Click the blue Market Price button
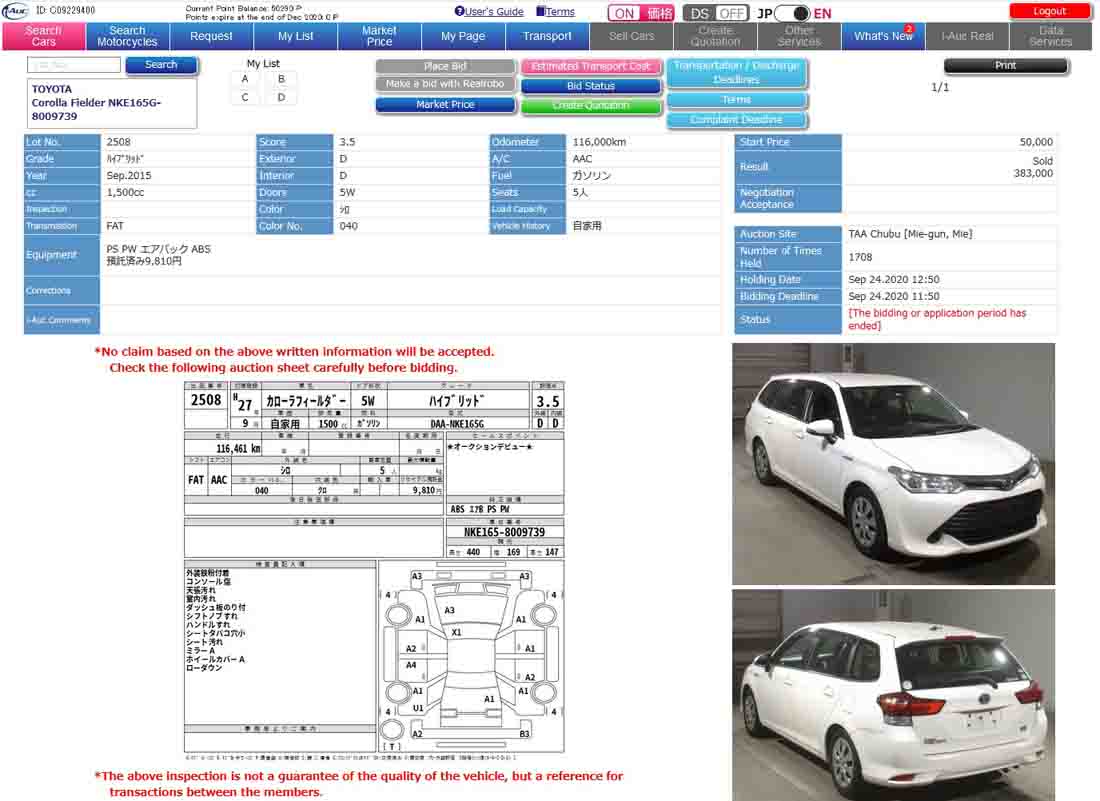This screenshot has width=1100, height=801. click(x=445, y=105)
